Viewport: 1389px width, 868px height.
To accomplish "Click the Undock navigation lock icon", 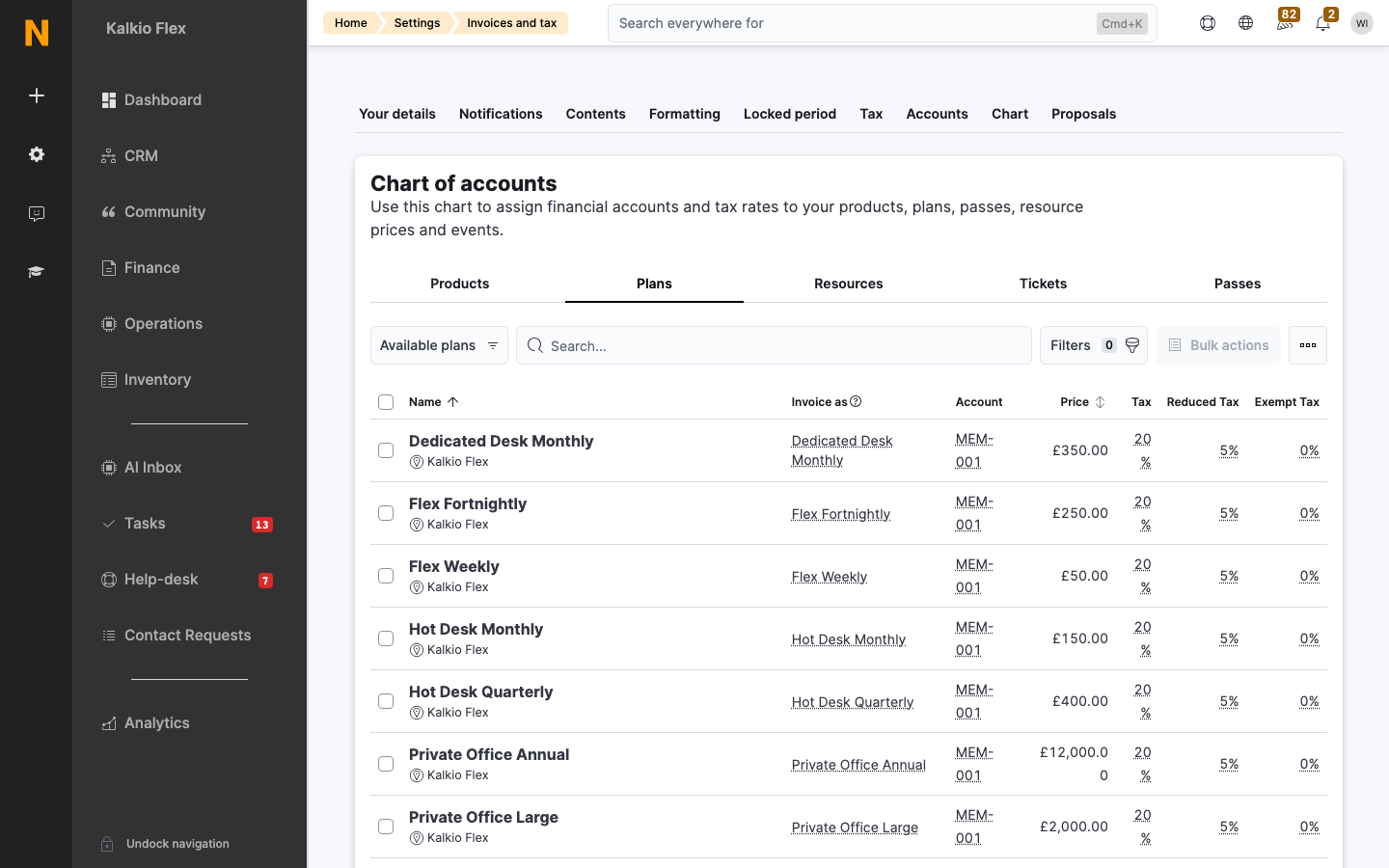I will 107,844.
